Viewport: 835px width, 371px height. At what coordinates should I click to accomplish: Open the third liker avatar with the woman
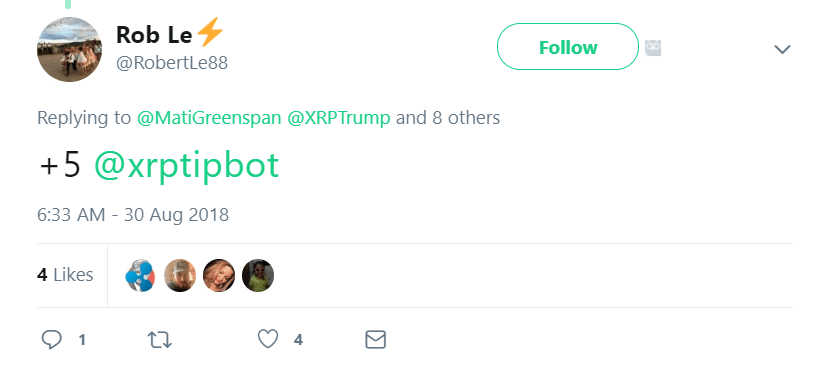219,276
